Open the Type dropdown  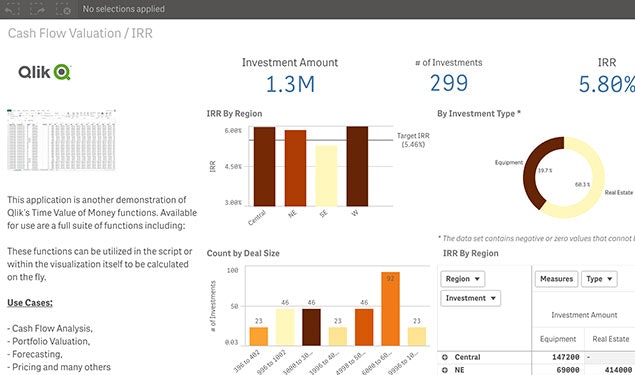point(599,279)
